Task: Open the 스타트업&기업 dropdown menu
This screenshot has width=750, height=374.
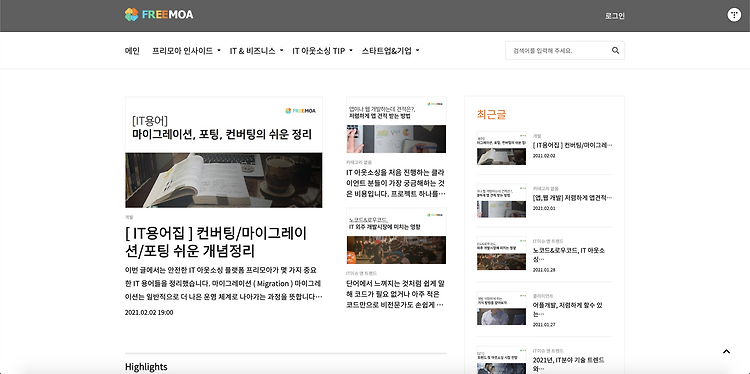Action: [390, 51]
